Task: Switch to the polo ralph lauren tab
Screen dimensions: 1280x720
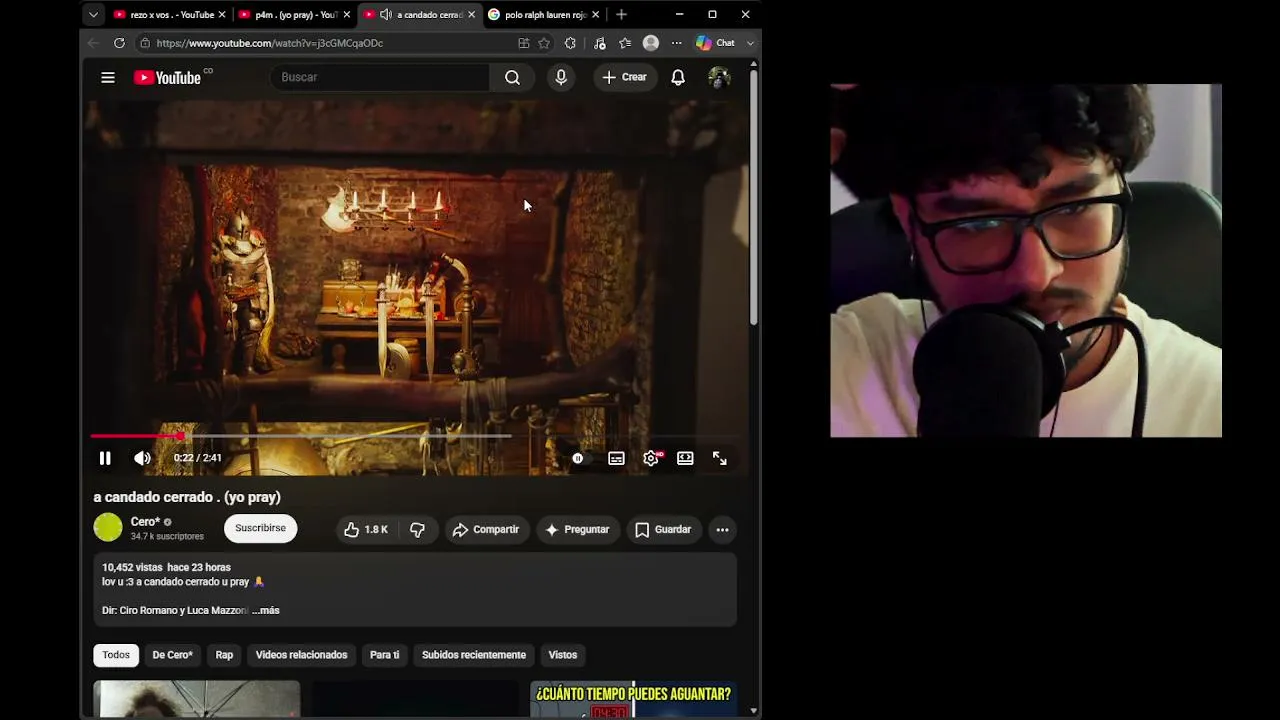Action: pos(544,15)
